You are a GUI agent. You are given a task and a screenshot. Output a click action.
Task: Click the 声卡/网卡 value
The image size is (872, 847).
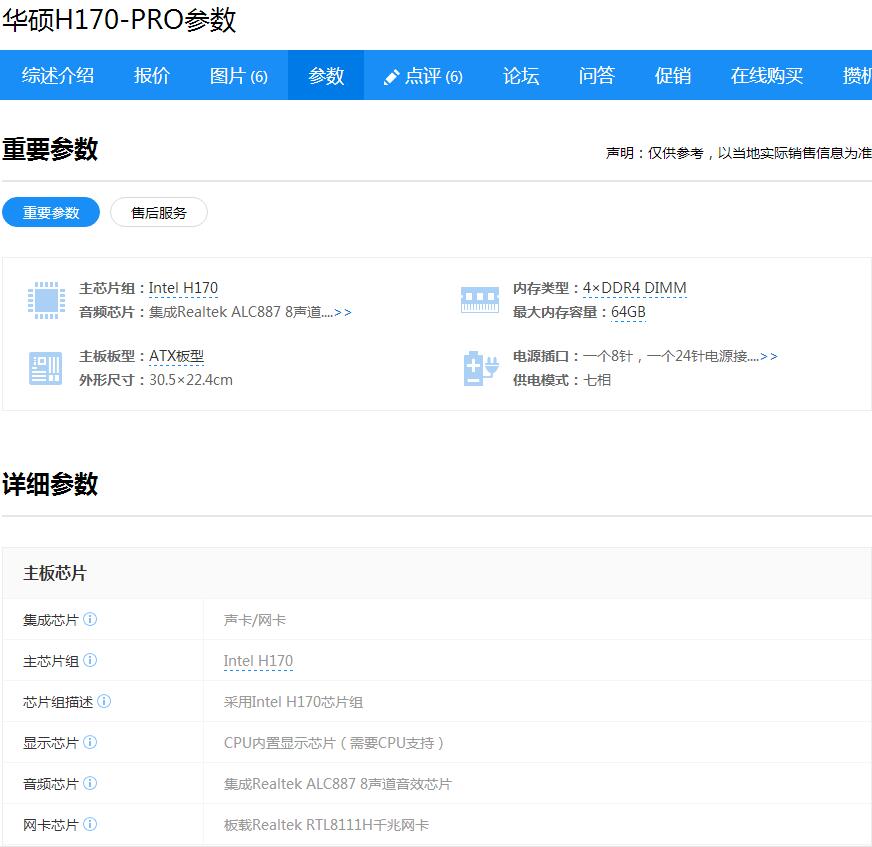tap(255, 620)
